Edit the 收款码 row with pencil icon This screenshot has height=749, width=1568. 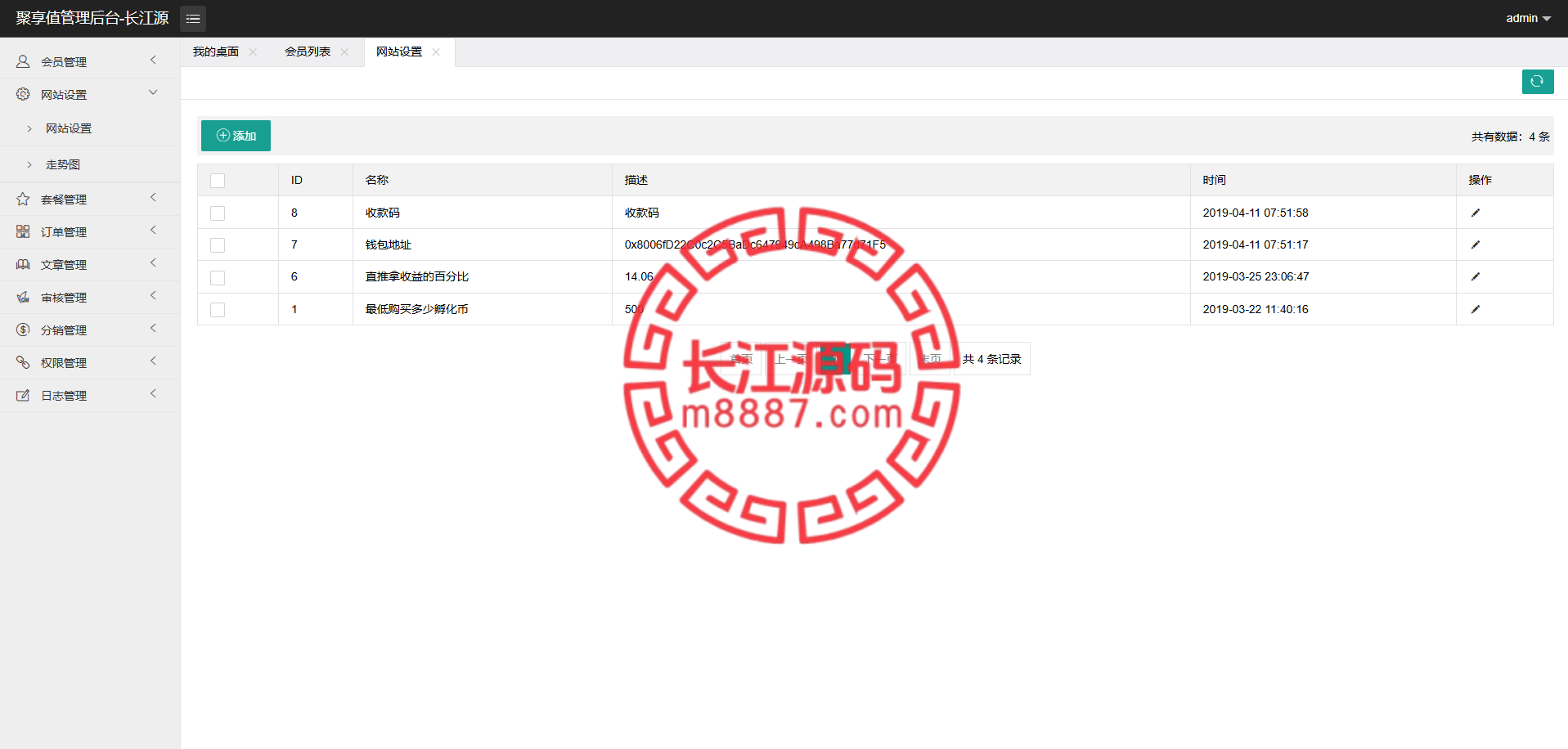(x=1476, y=213)
